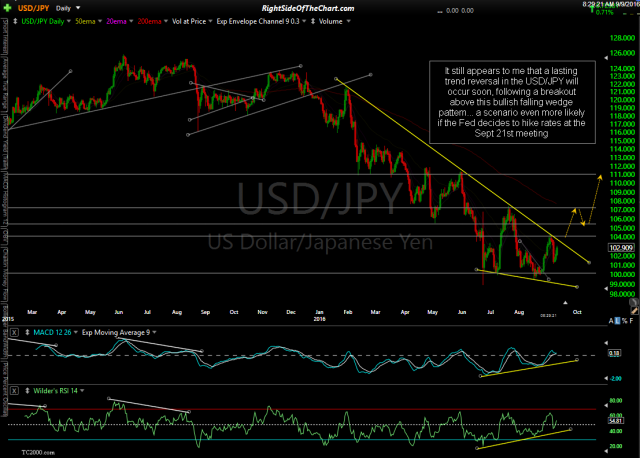640x458 pixels.
Task: Open the Daily timeframe dropdown
Action: pyautogui.click(x=78, y=8)
